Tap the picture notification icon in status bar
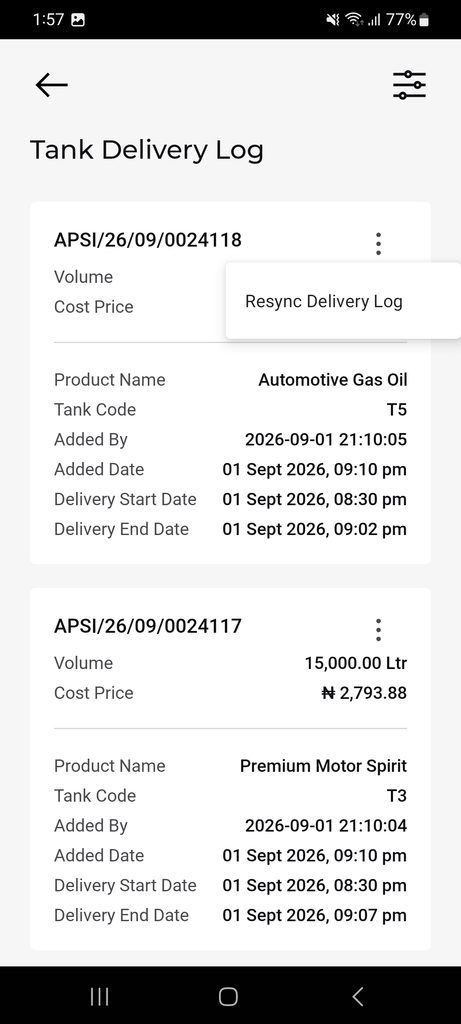Screen dimensions: 461x1024 click(78, 20)
